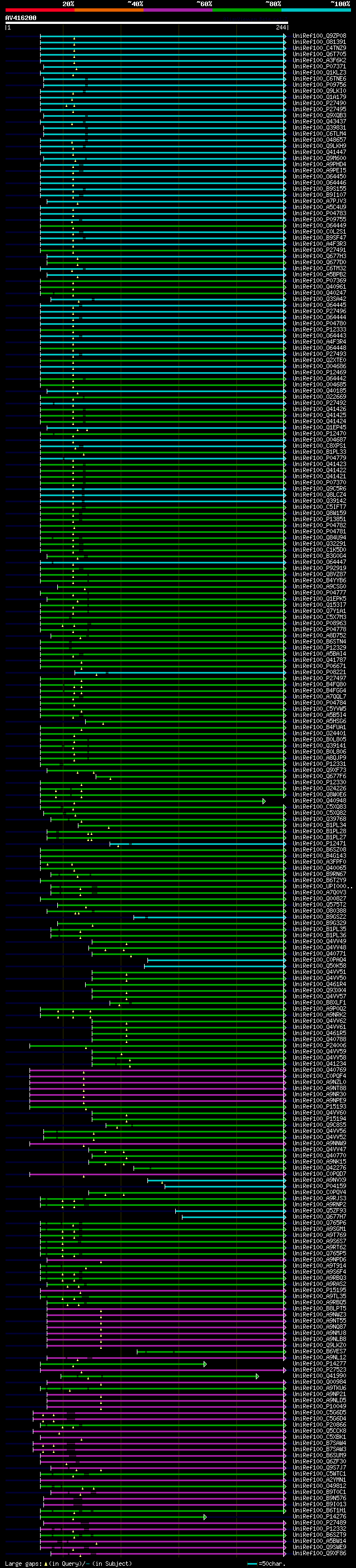Select the UniRef100_A3FPF0 label
This screenshot has height=1568, width=356.
[319, 862]
